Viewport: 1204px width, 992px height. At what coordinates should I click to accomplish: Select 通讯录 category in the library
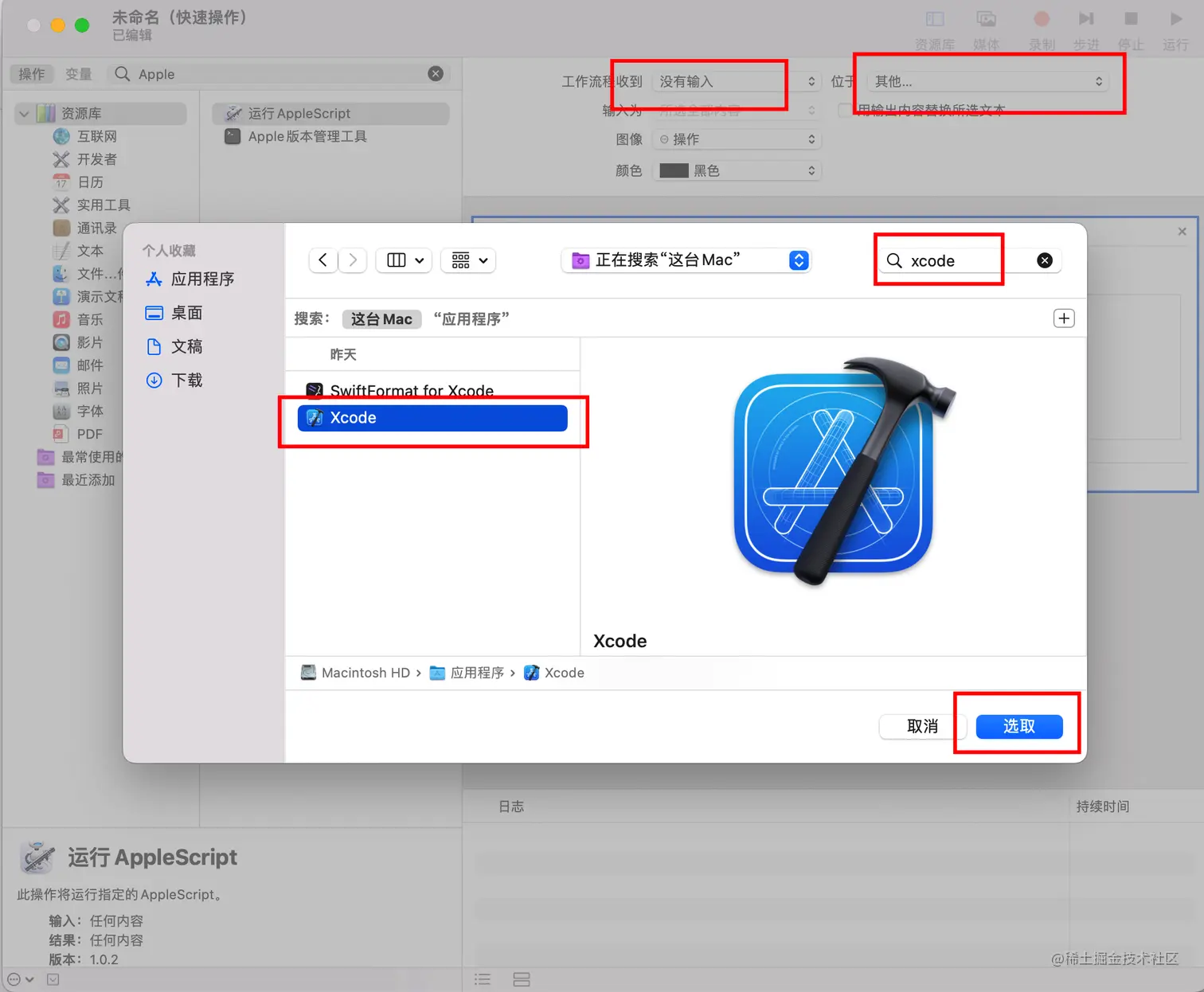pyautogui.click(x=85, y=228)
